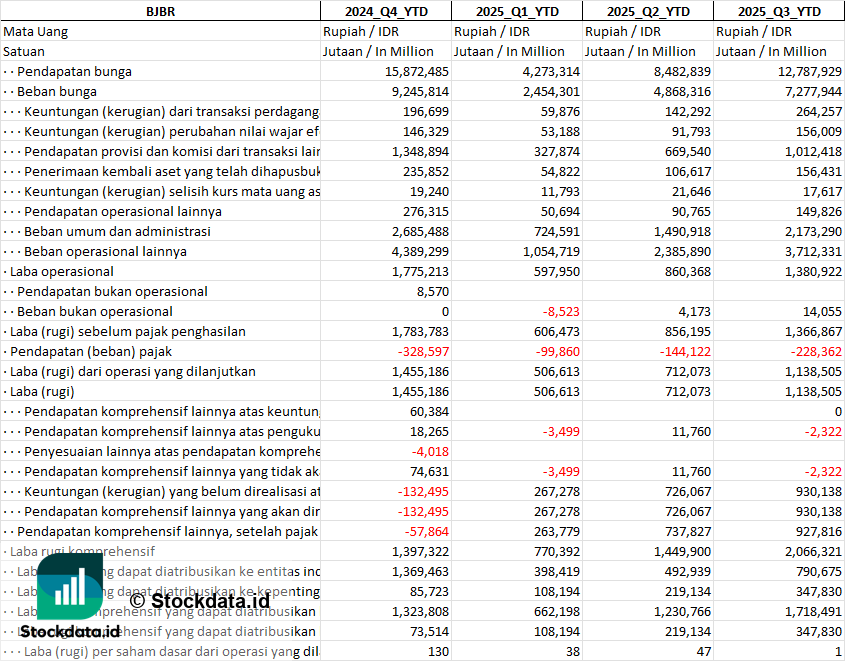Click the value 856,195
The width and height of the screenshot is (845, 661).
688,331
